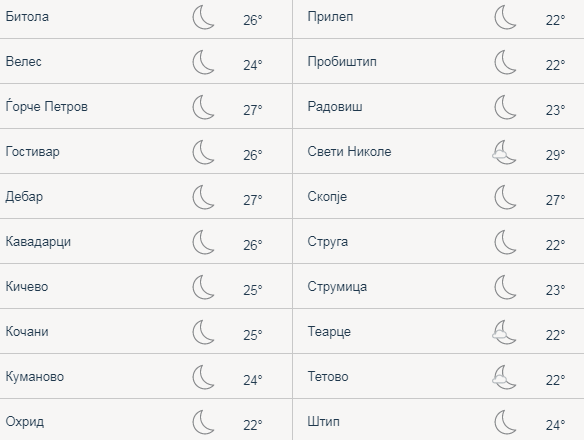This screenshot has height=440, width=584.
Task: Select the Радовиш city row label
Action: point(335,107)
